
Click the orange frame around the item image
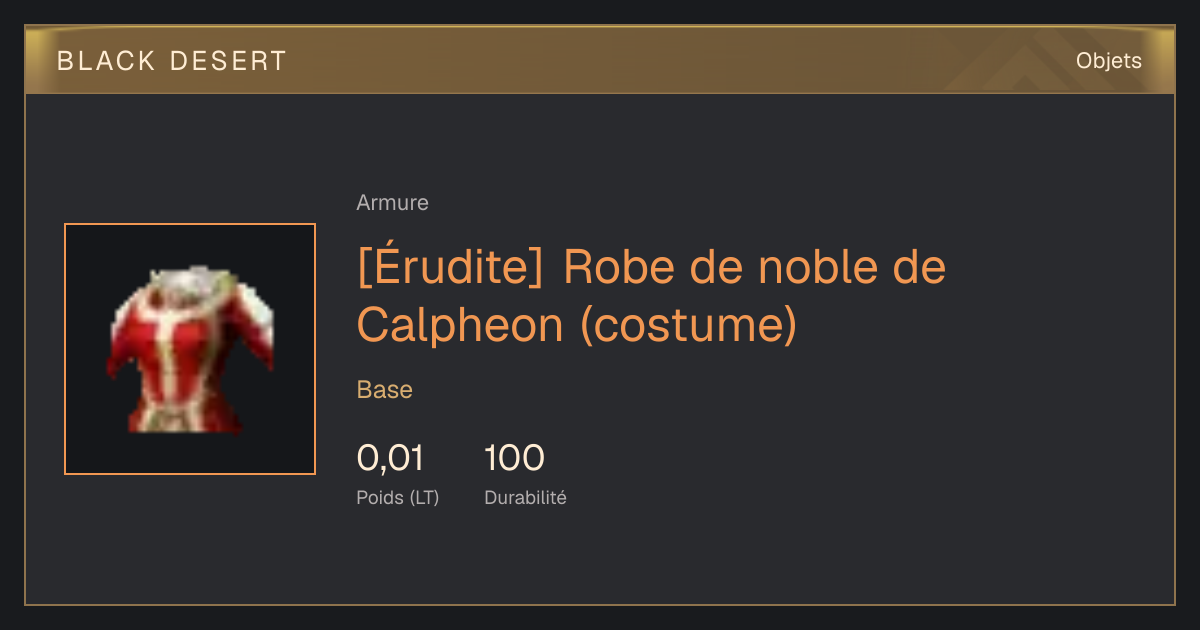(190, 349)
